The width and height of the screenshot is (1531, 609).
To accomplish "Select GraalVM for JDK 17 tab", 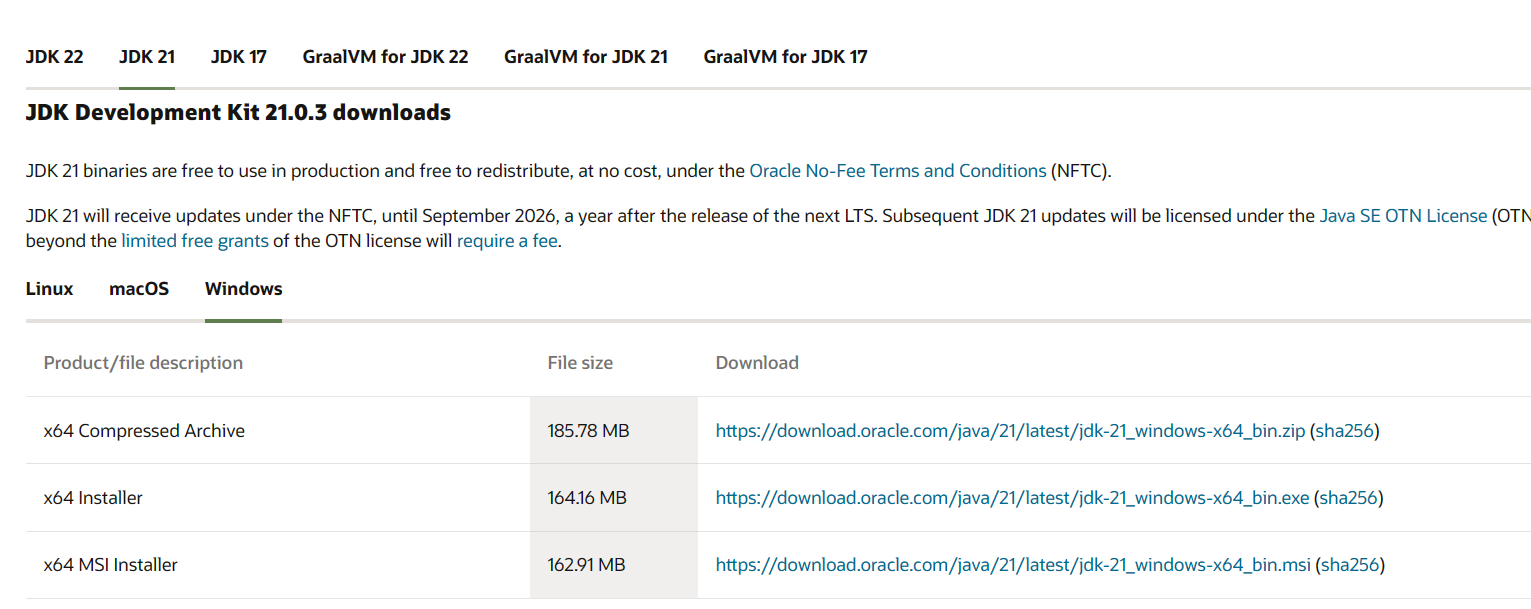I will tap(785, 57).
